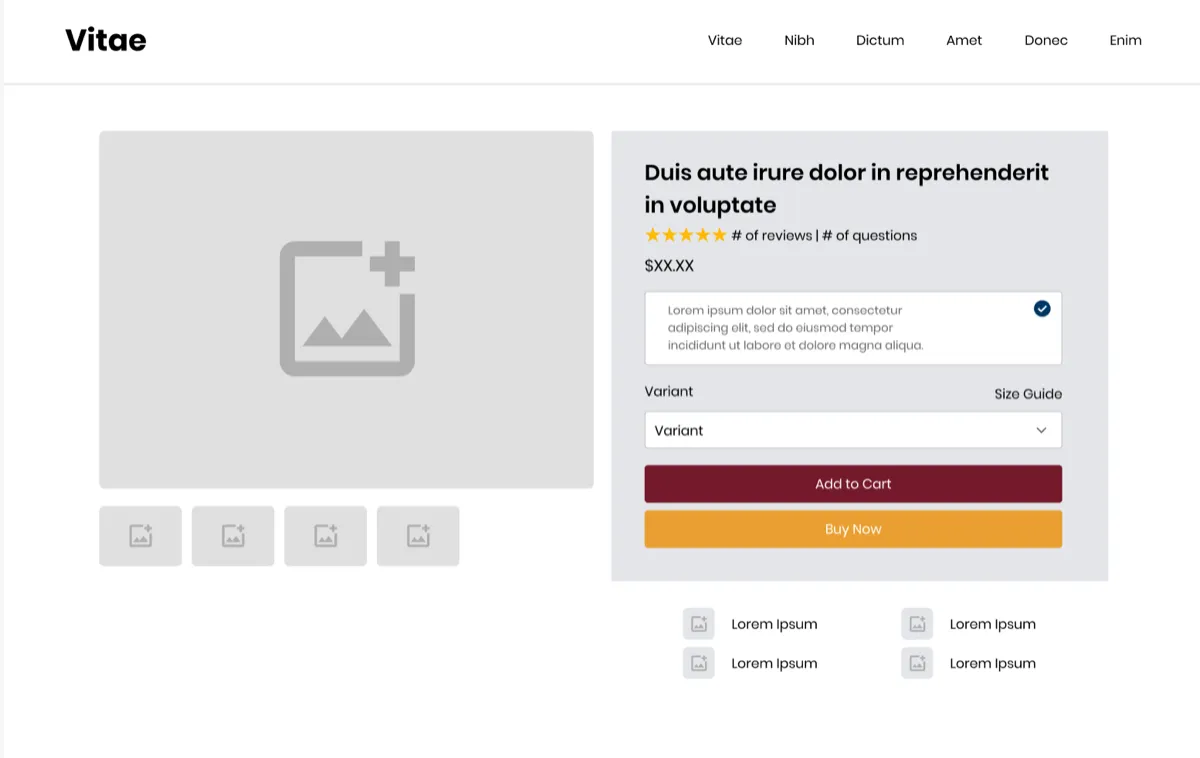This screenshot has width=1200, height=758.
Task: Open the '# of reviews' link
Action: 771,236
